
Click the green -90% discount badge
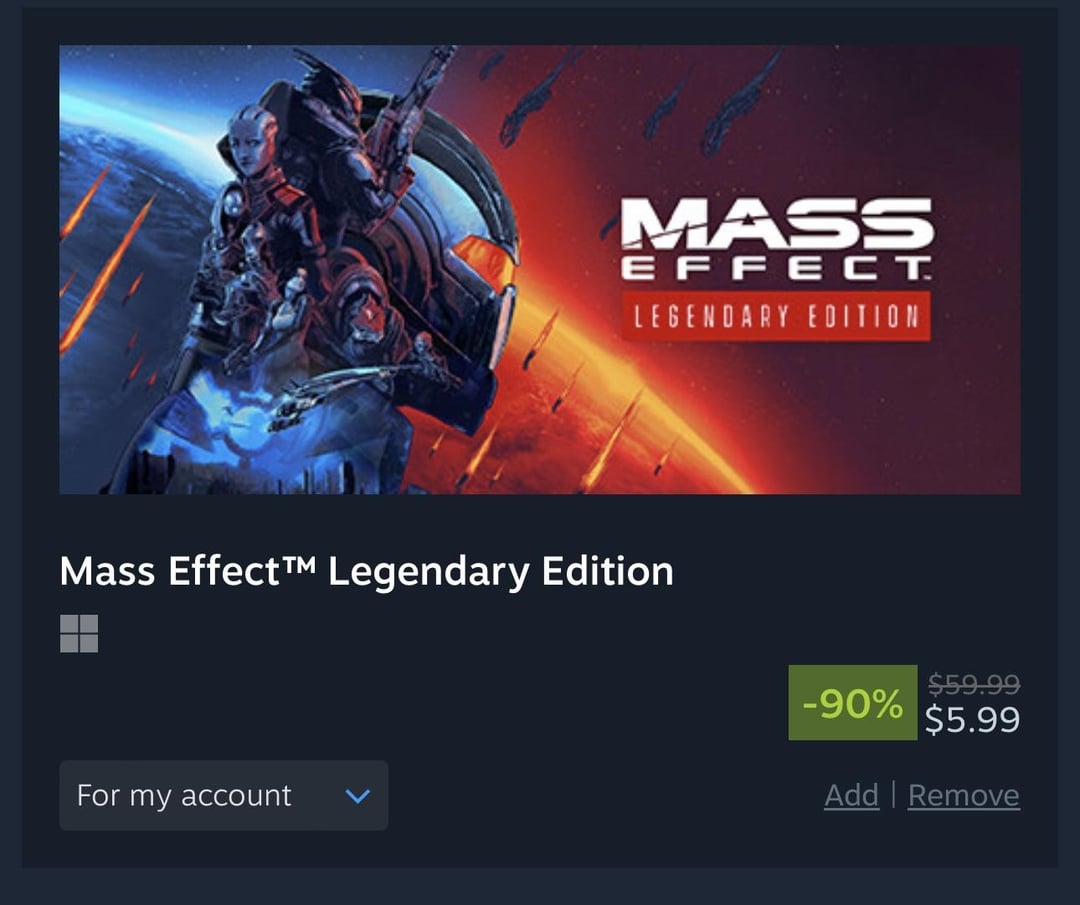pos(852,703)
